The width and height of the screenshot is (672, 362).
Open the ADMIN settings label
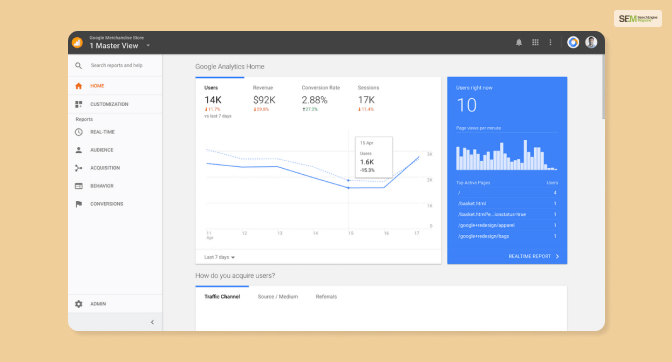pos(98,304)
